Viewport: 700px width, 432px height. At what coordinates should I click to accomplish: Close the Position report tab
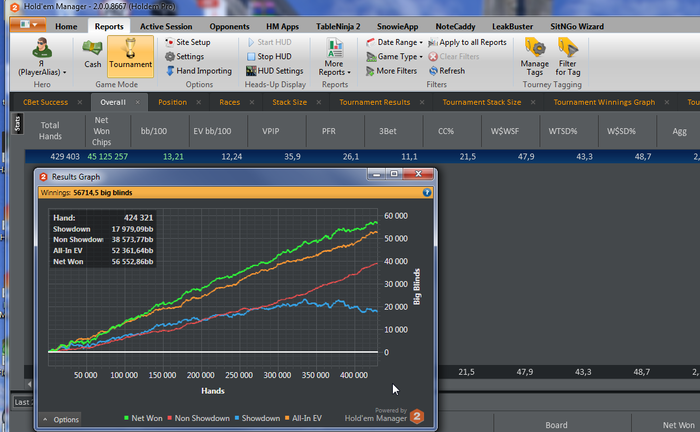199,102
